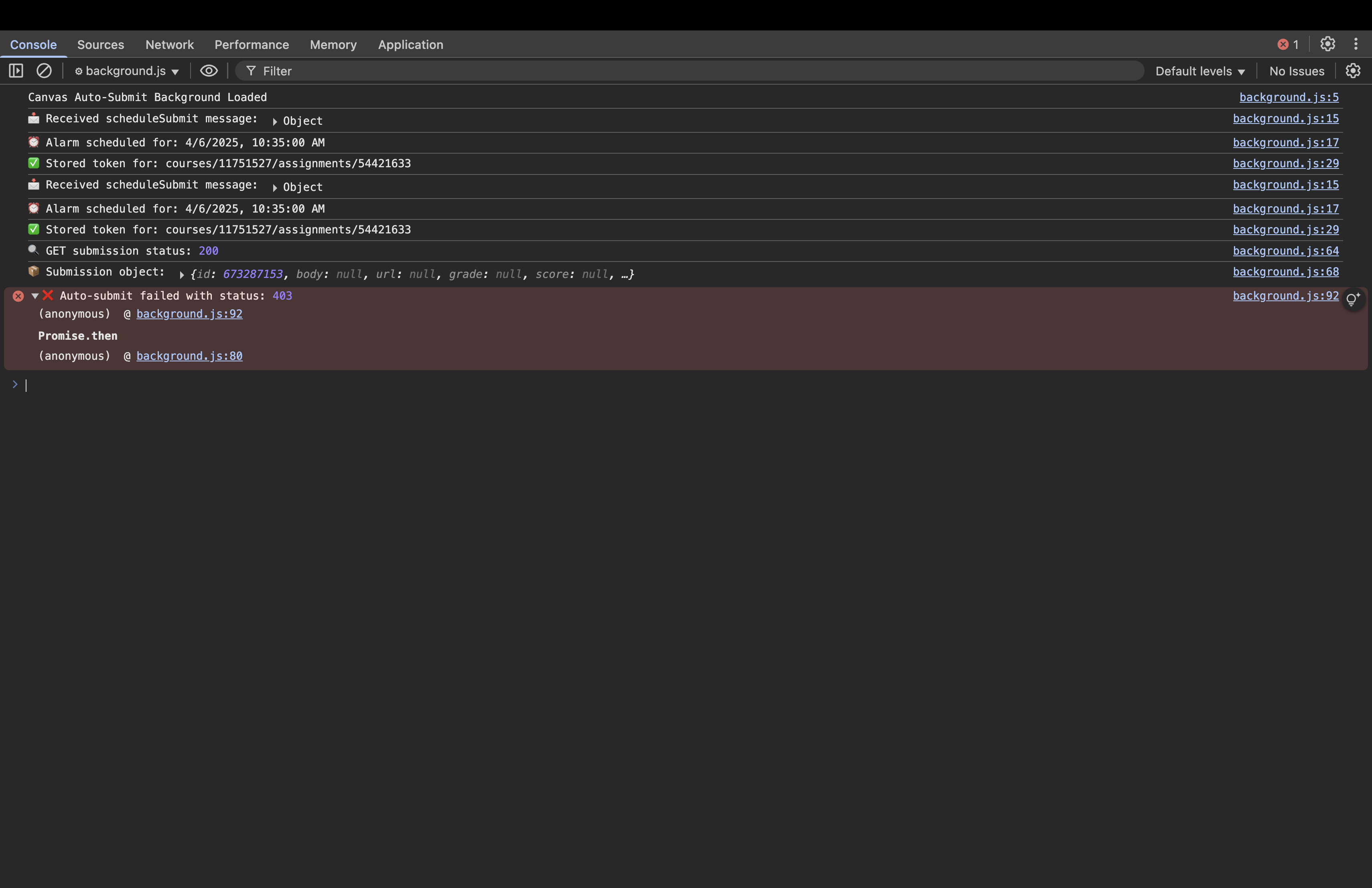This screenshot has height=888, width=1372.
Task: Collapse the Auto-submit failed stack trace
Action: (x=35, y=296)
